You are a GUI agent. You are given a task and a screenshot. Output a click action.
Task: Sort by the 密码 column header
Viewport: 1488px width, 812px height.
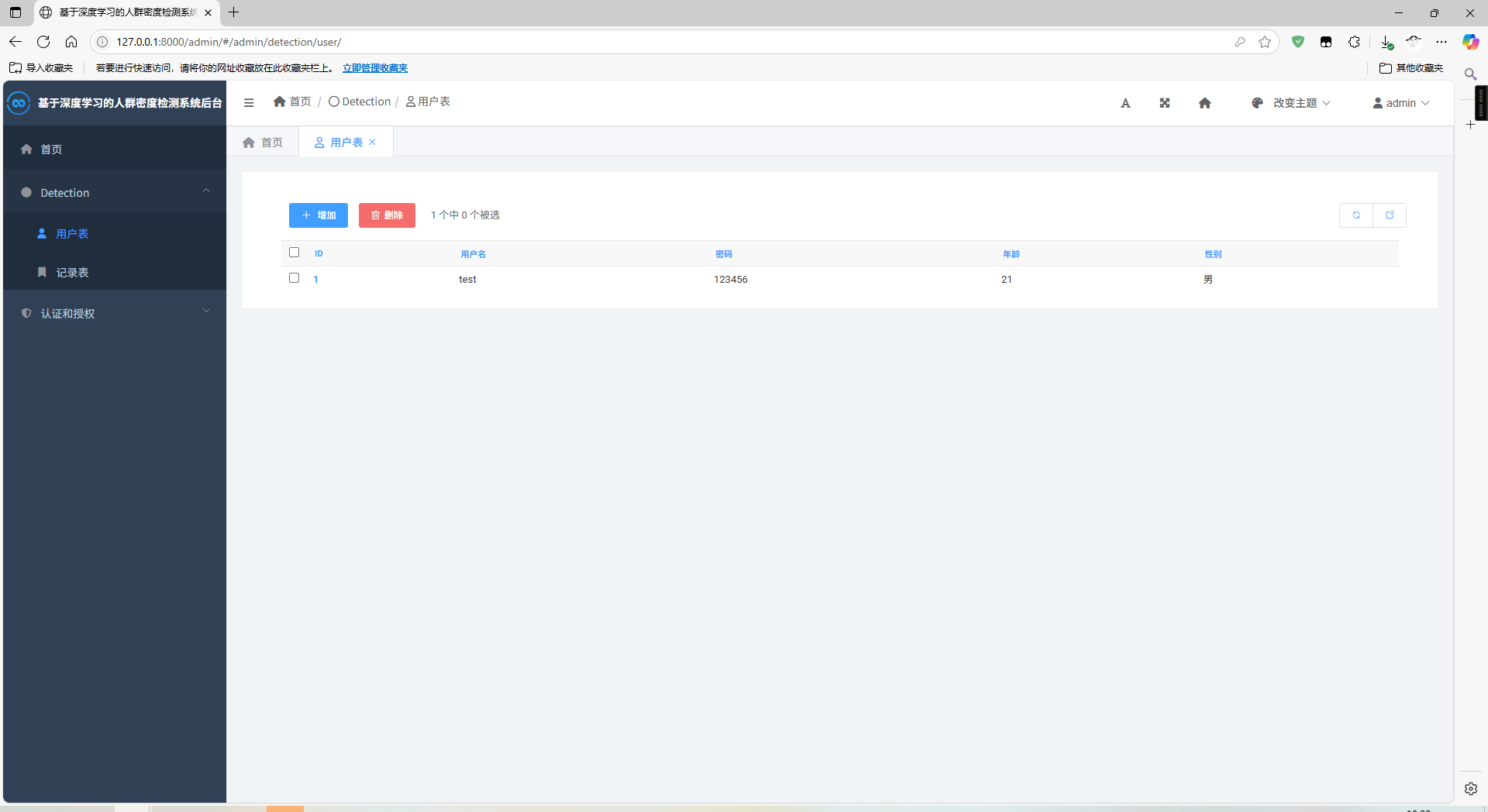[724, 254]
